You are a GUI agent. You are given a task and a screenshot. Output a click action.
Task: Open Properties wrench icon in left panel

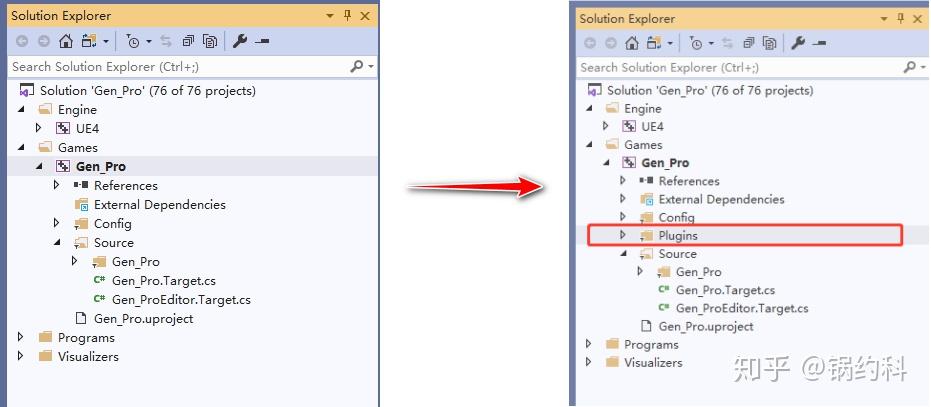tap(240, 42)
